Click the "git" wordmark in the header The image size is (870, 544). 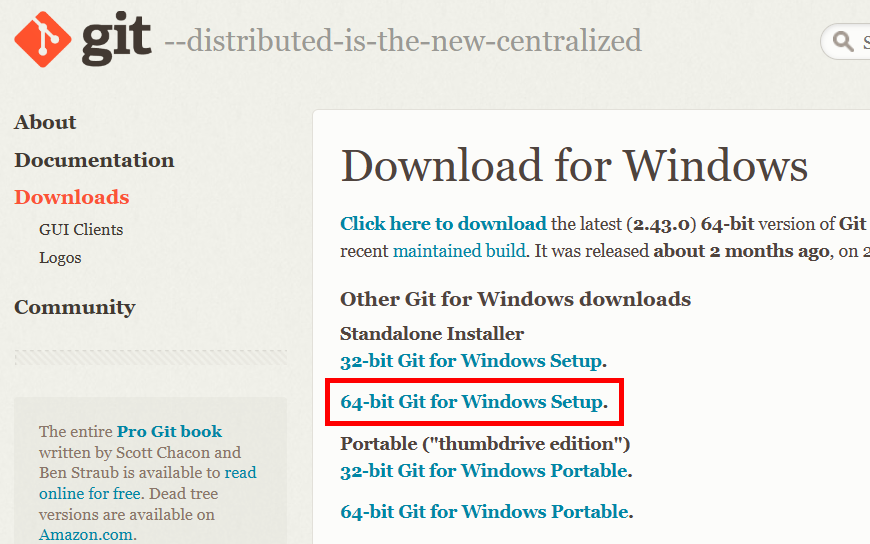tap(116, 38)
